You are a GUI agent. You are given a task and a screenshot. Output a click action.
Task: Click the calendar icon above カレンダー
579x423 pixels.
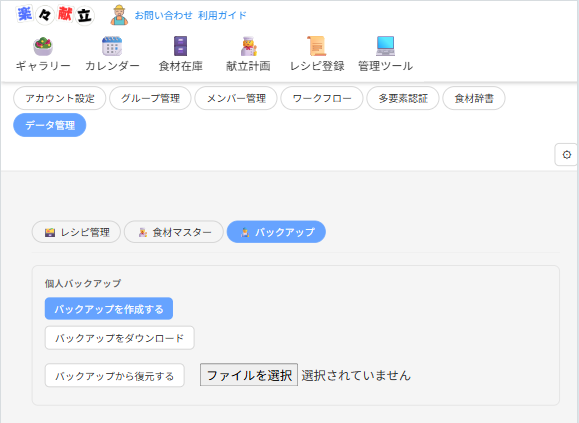[x=112, y=46]
